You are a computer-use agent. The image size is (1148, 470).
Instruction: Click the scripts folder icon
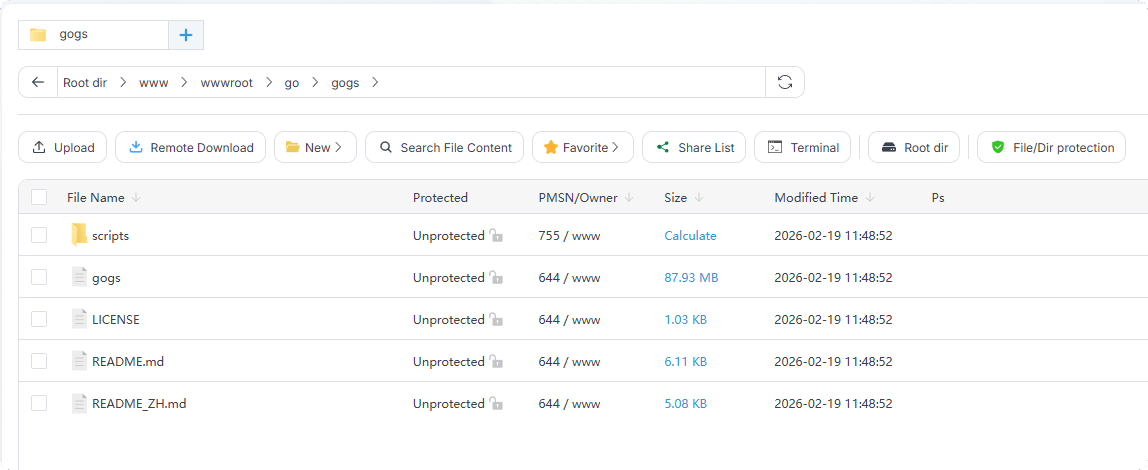click(x=80, y=236)
